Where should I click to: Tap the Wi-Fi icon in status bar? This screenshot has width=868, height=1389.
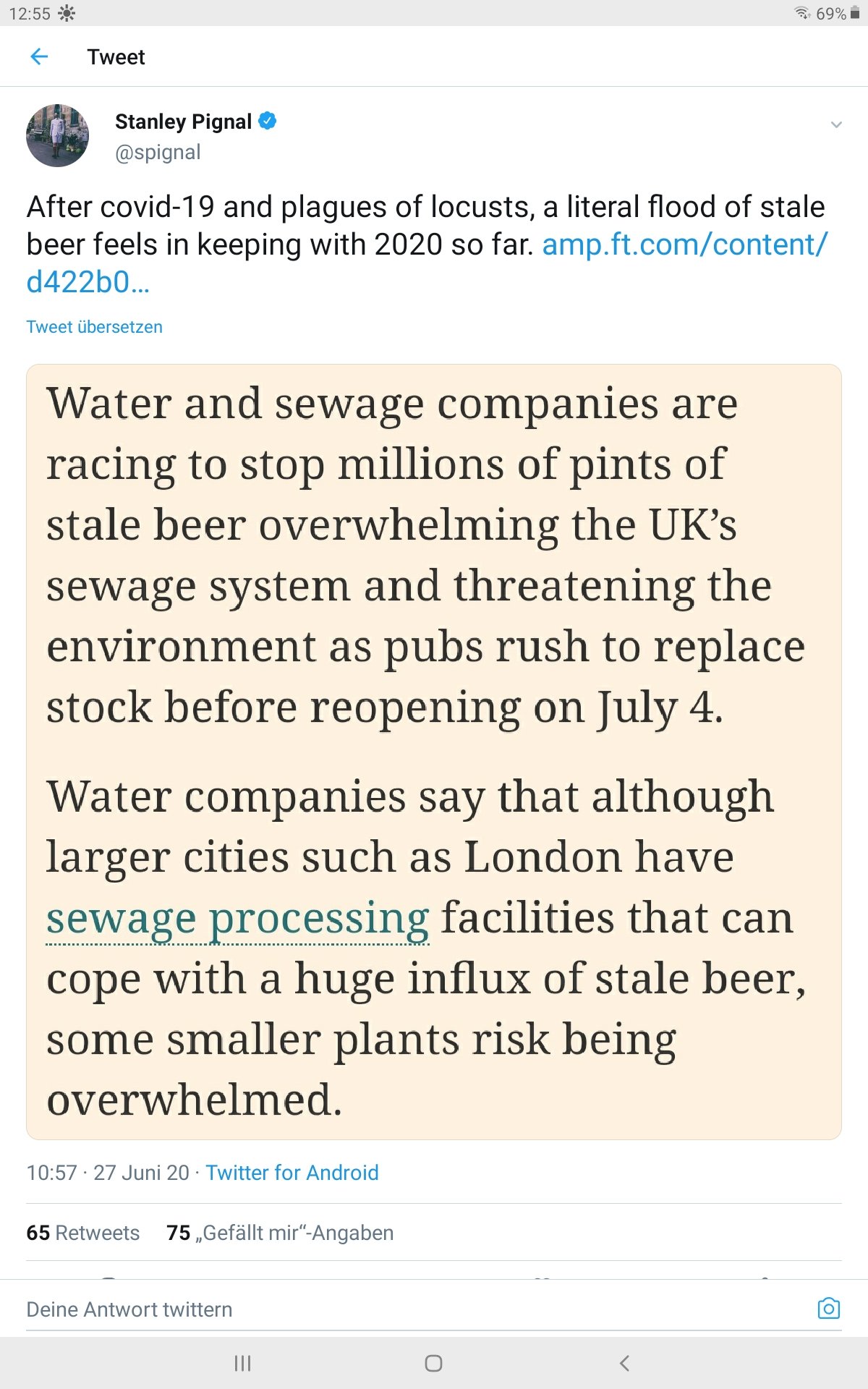pos(801,14)
